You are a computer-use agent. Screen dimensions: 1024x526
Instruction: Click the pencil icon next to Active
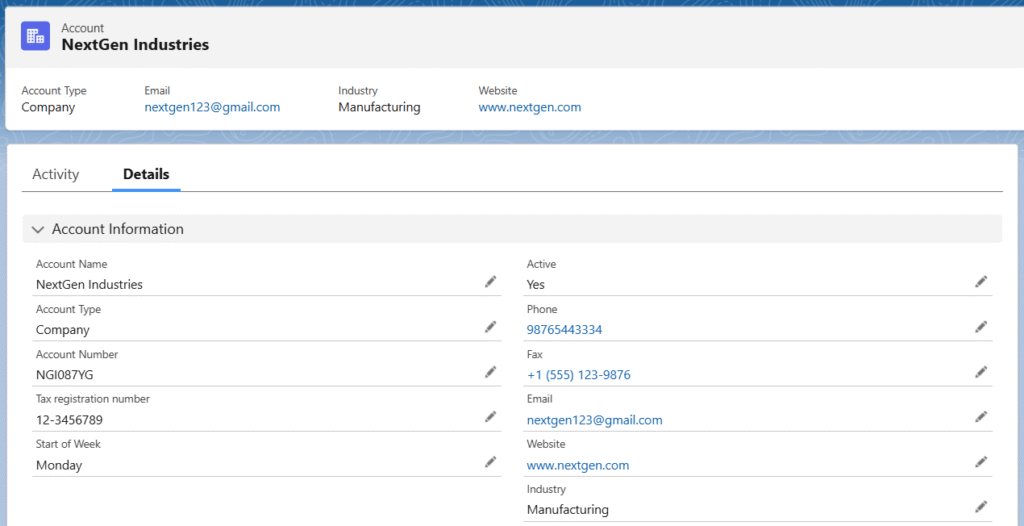coord(981,282)
